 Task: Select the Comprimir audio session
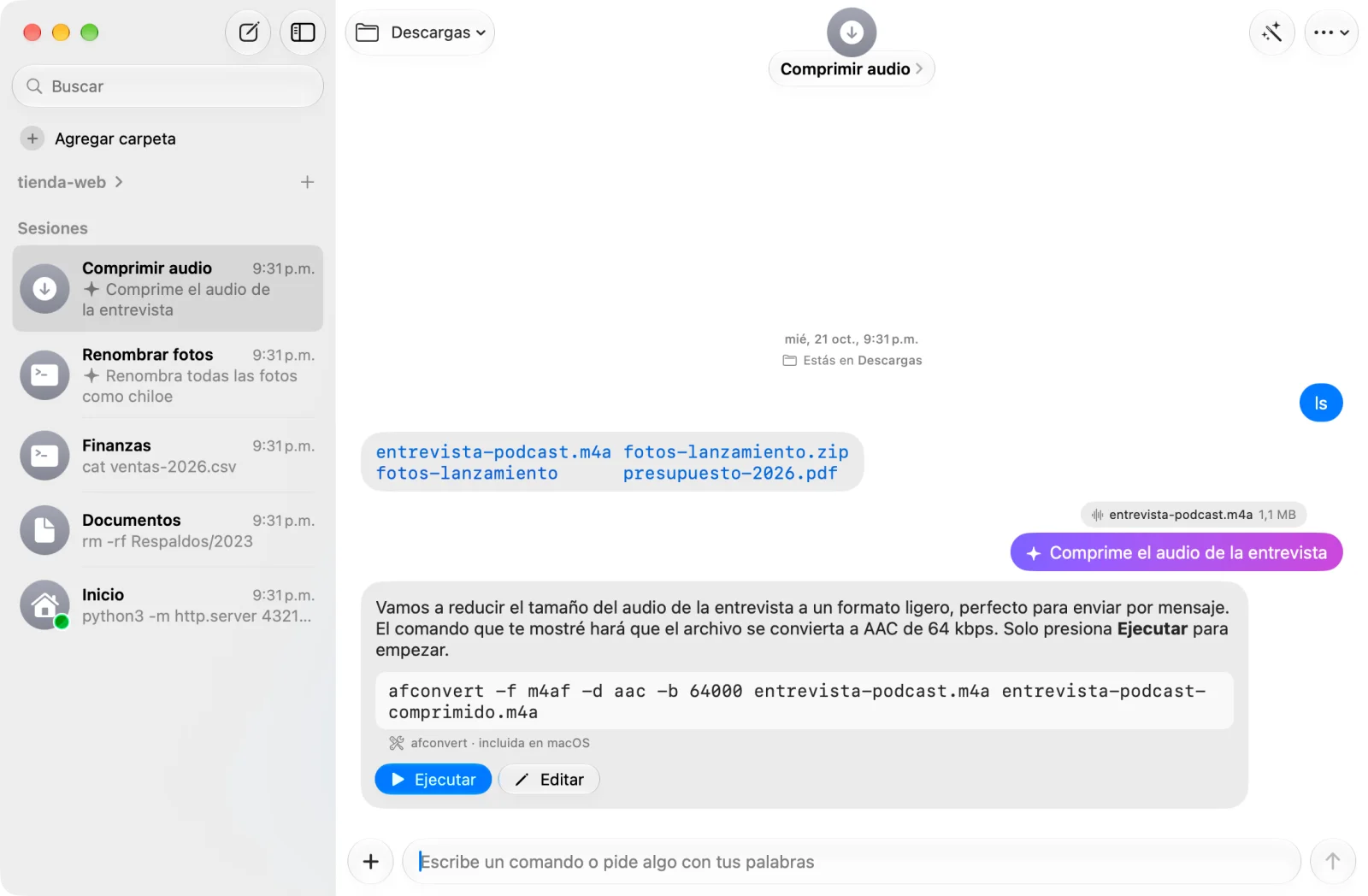click(x=168, y=289)
